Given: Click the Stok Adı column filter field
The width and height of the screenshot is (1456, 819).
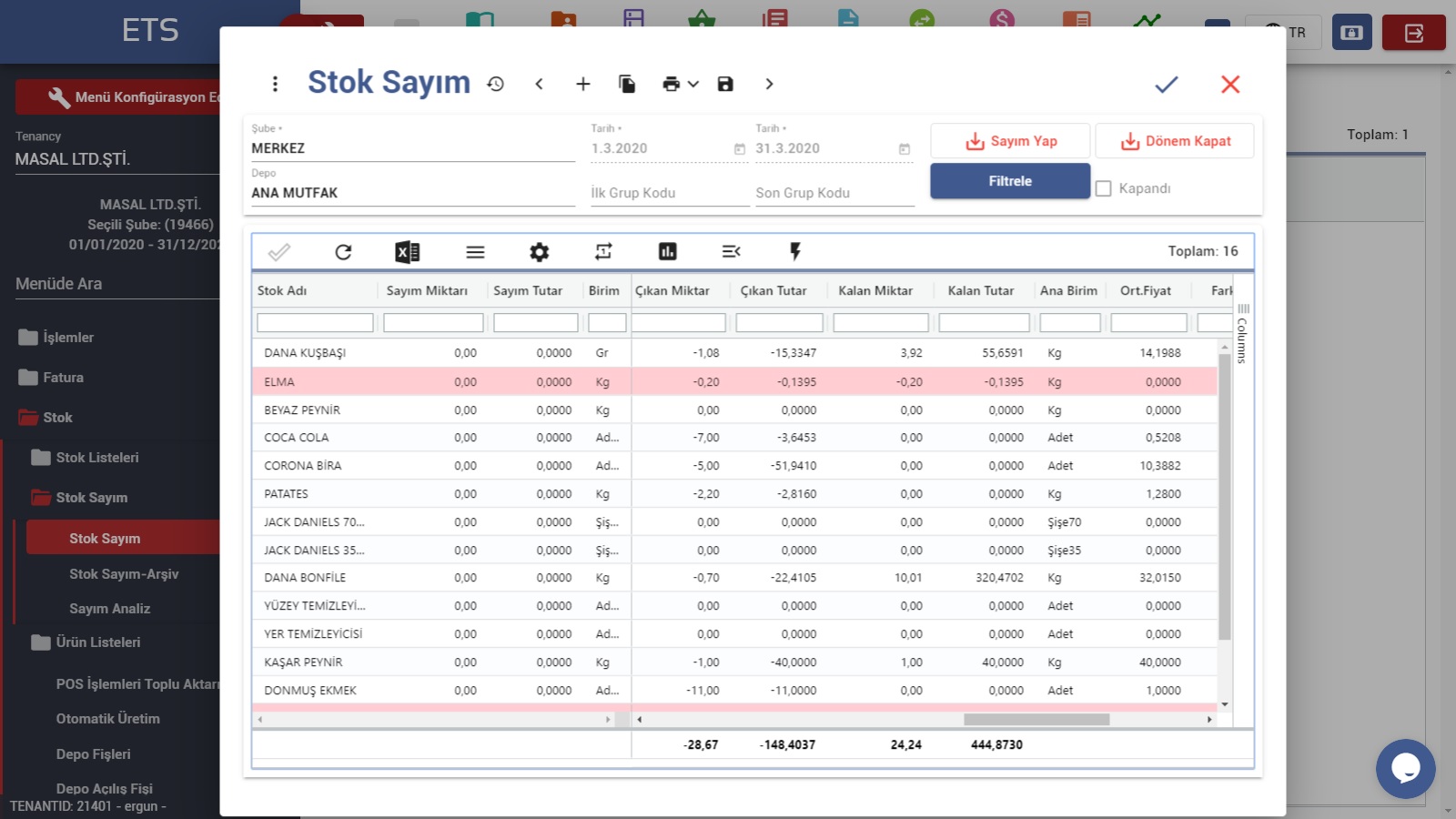Looking at the screenshot, I should [315, 323].
